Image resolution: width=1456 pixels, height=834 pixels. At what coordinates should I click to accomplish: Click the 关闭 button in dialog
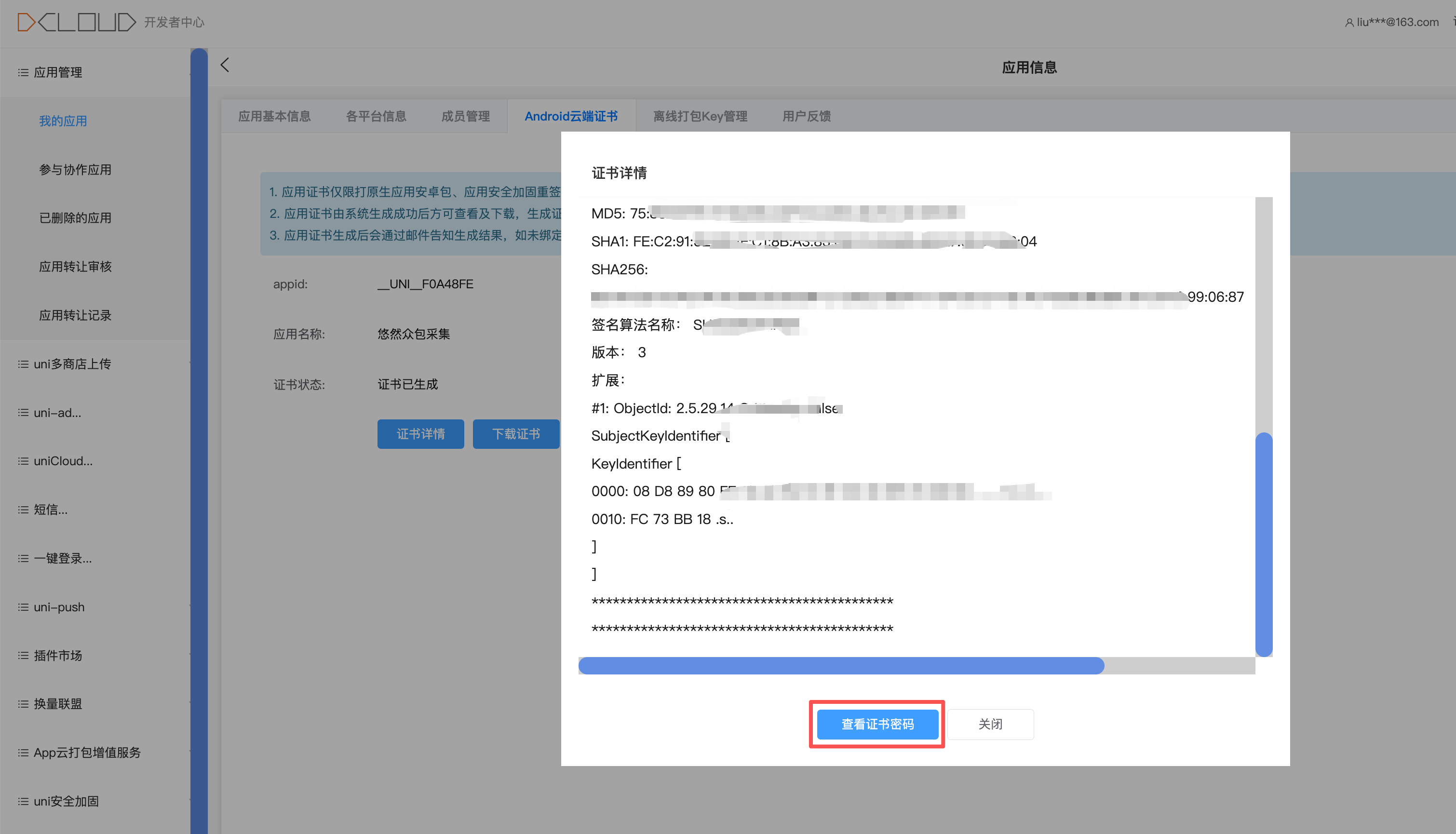click(x=990, y=724)
